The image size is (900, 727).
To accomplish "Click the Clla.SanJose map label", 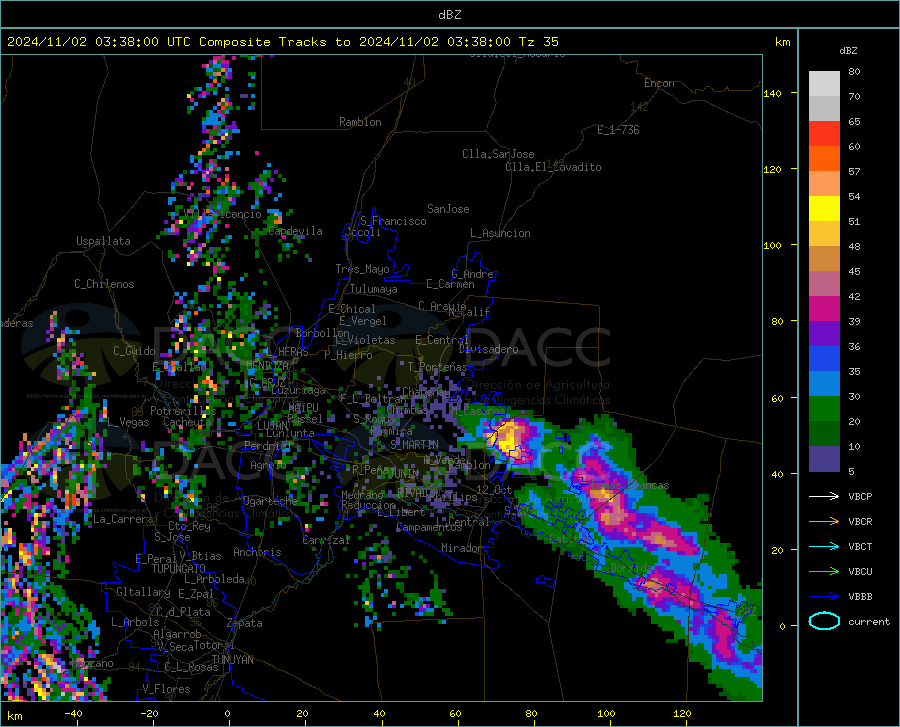I will tap(498, 154).
